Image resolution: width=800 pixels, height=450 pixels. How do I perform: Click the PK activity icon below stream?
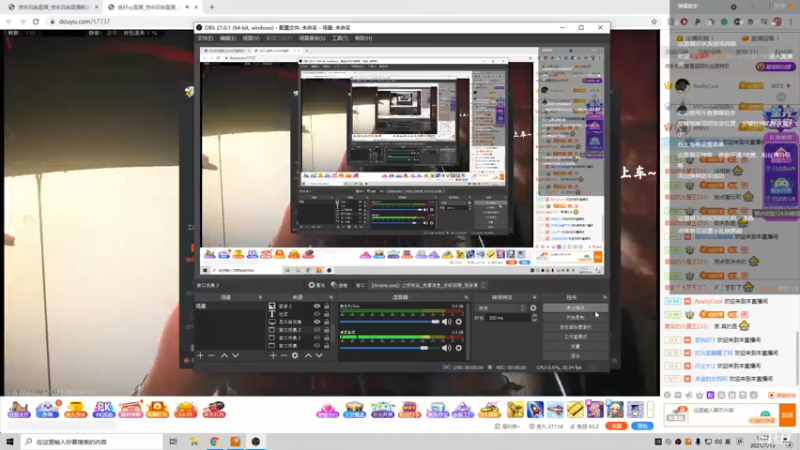104,409
